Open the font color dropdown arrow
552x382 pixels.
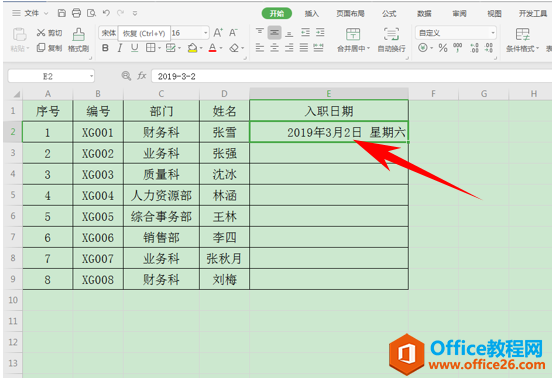tap(221, 48)
